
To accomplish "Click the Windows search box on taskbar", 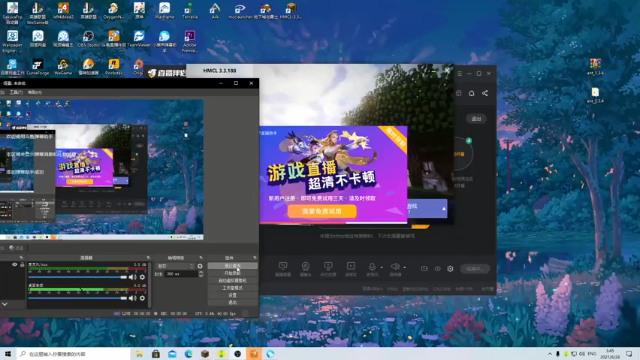I will tap(73, 354).
